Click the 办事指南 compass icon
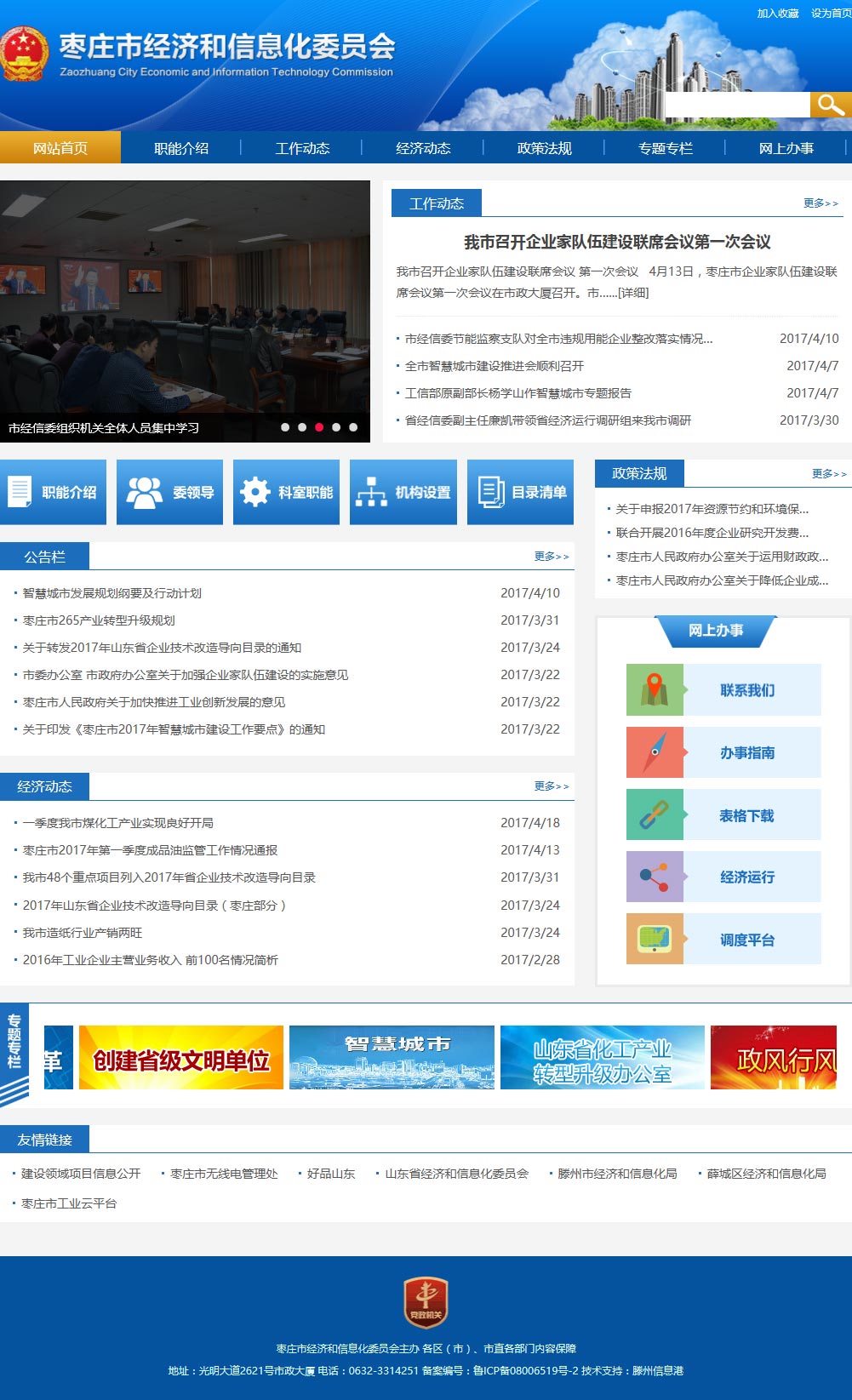852x1400 pixels. coord(655,752)
